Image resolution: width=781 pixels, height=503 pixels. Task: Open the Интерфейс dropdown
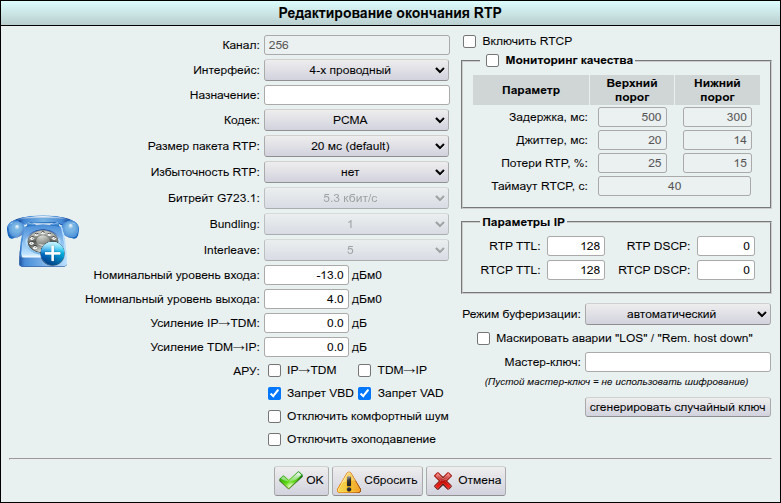coord(357,70)
